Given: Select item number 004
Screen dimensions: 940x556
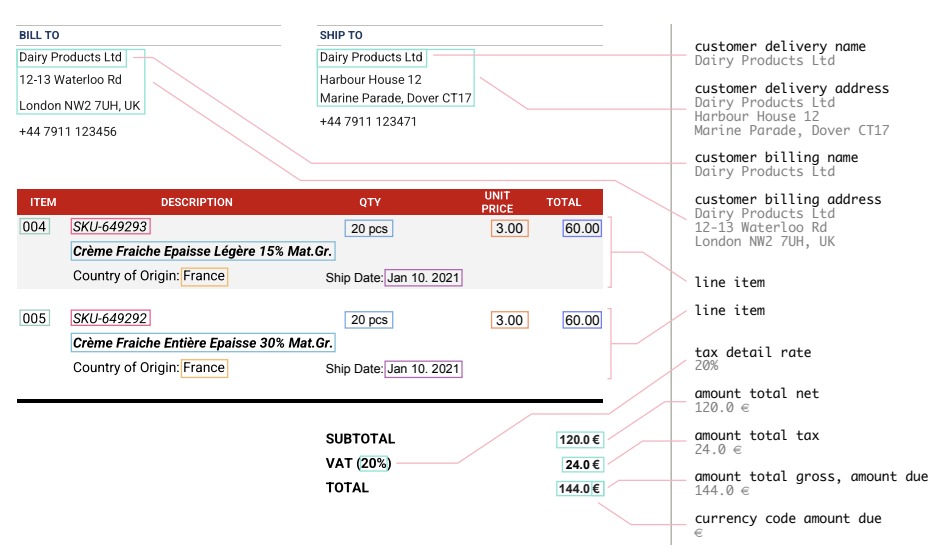Looking at the screenshot, I should coord(34,226).
